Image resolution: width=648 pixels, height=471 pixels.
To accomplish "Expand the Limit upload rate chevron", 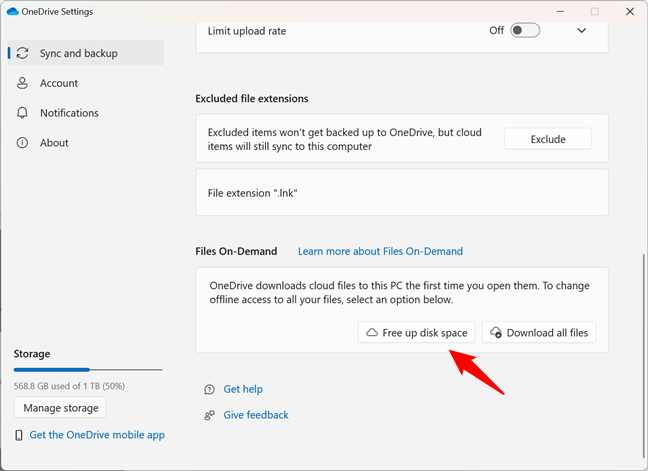I will tap(582, 31).
